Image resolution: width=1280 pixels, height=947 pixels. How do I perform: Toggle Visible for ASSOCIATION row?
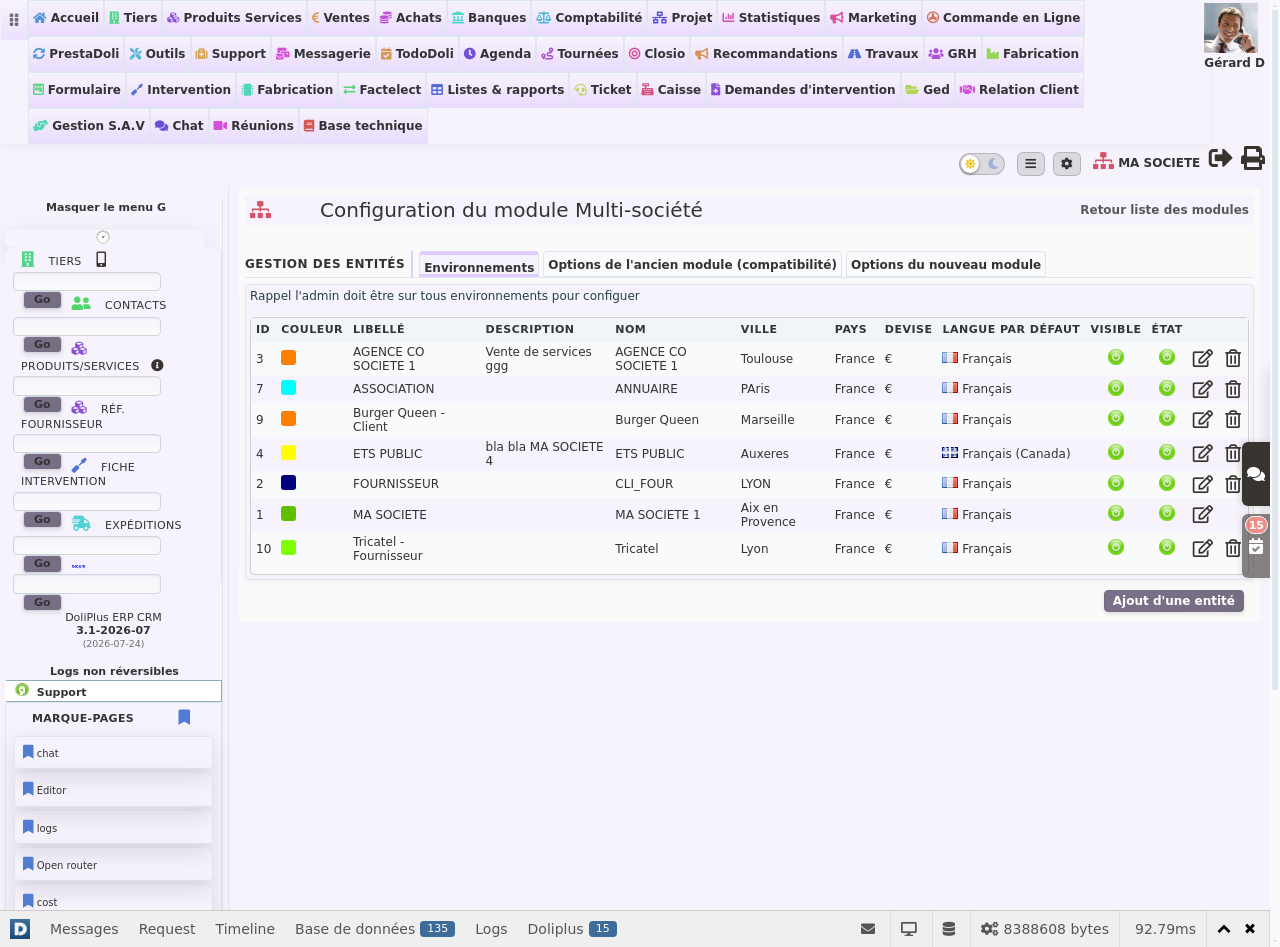(x=1116, y=388)
